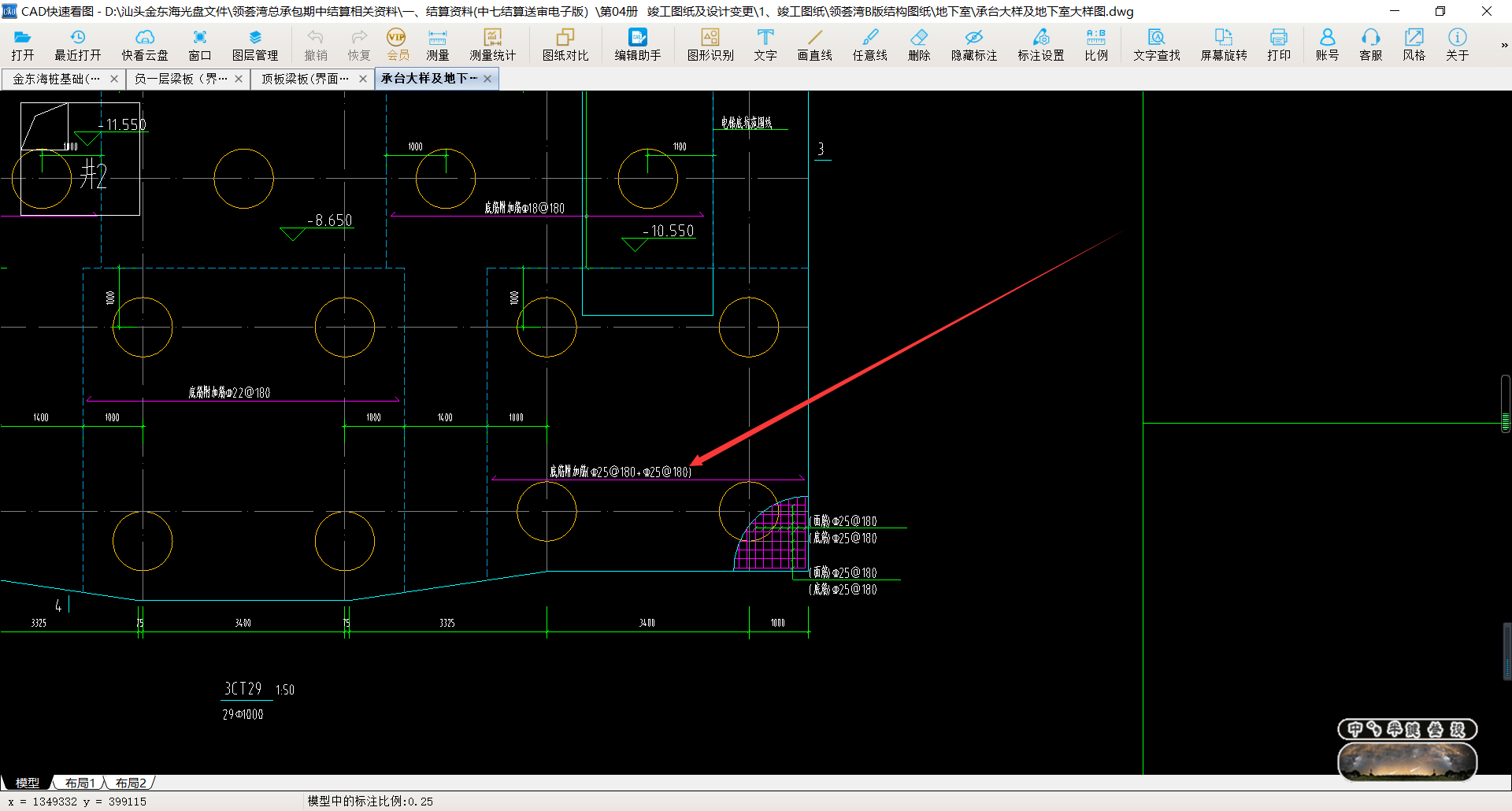The height and width of the screenshot is (811, 1512).
Task: Open 测量统计 measurement statistics
Action: (x=492, y=45)
